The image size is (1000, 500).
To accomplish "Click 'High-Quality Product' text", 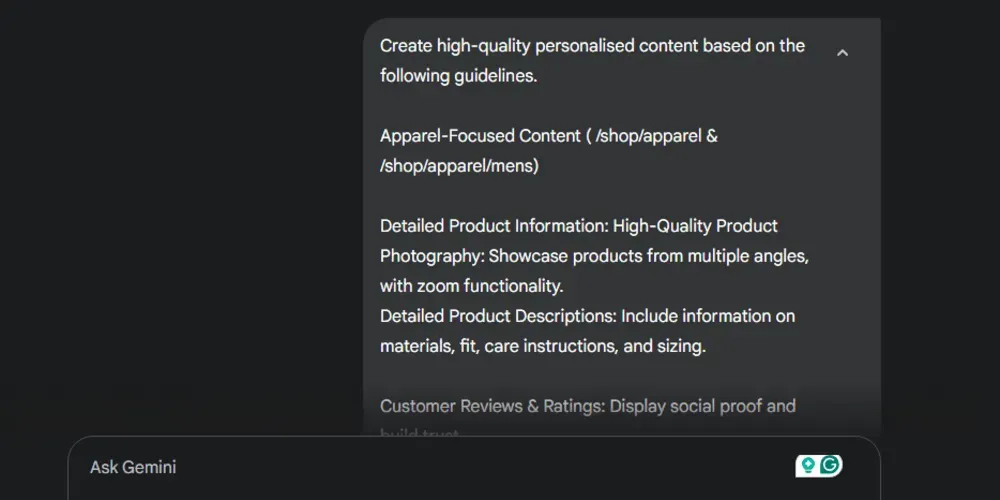I will click(x=695, y=226).
